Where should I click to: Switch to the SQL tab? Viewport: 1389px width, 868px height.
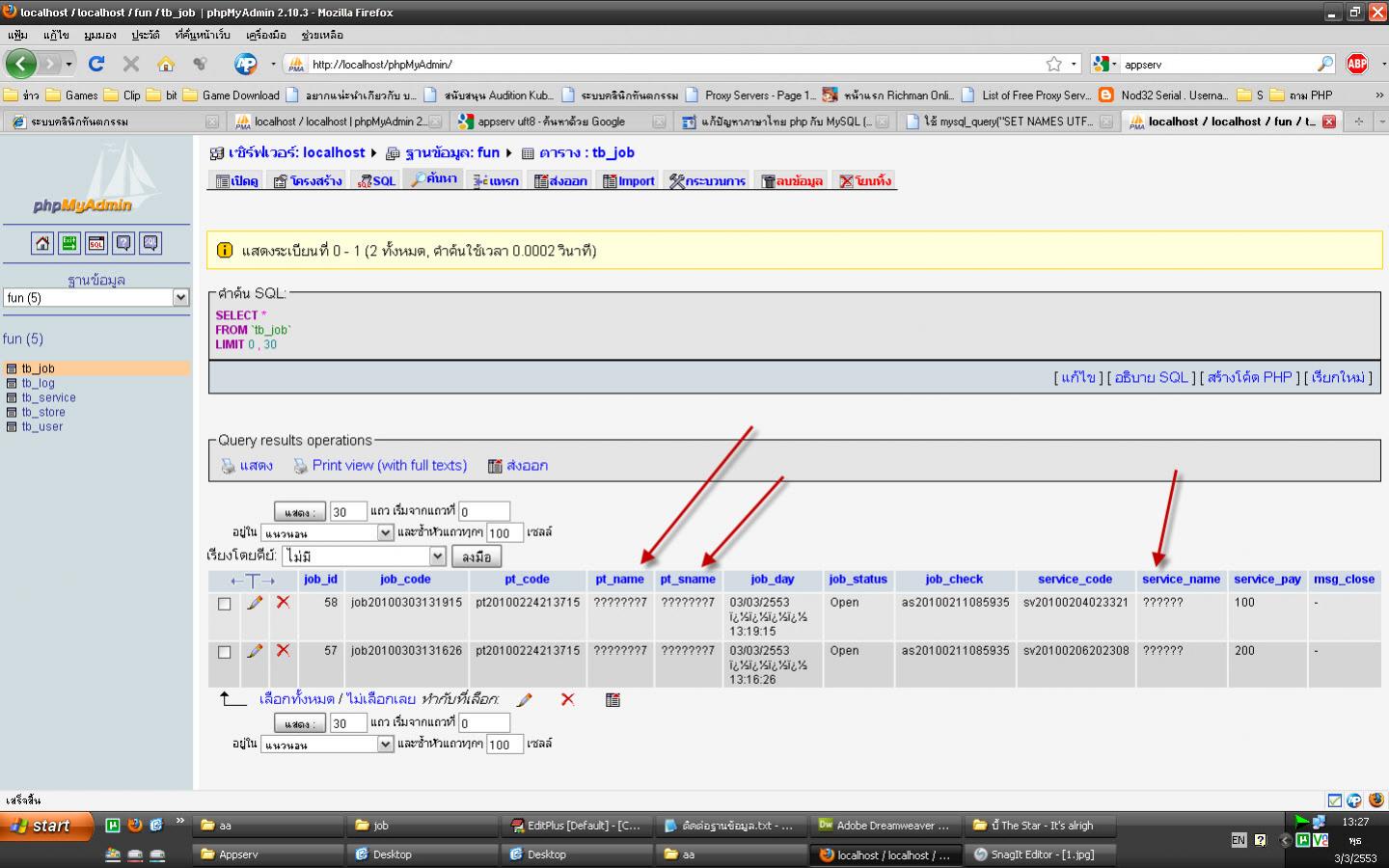pos(375,181)
